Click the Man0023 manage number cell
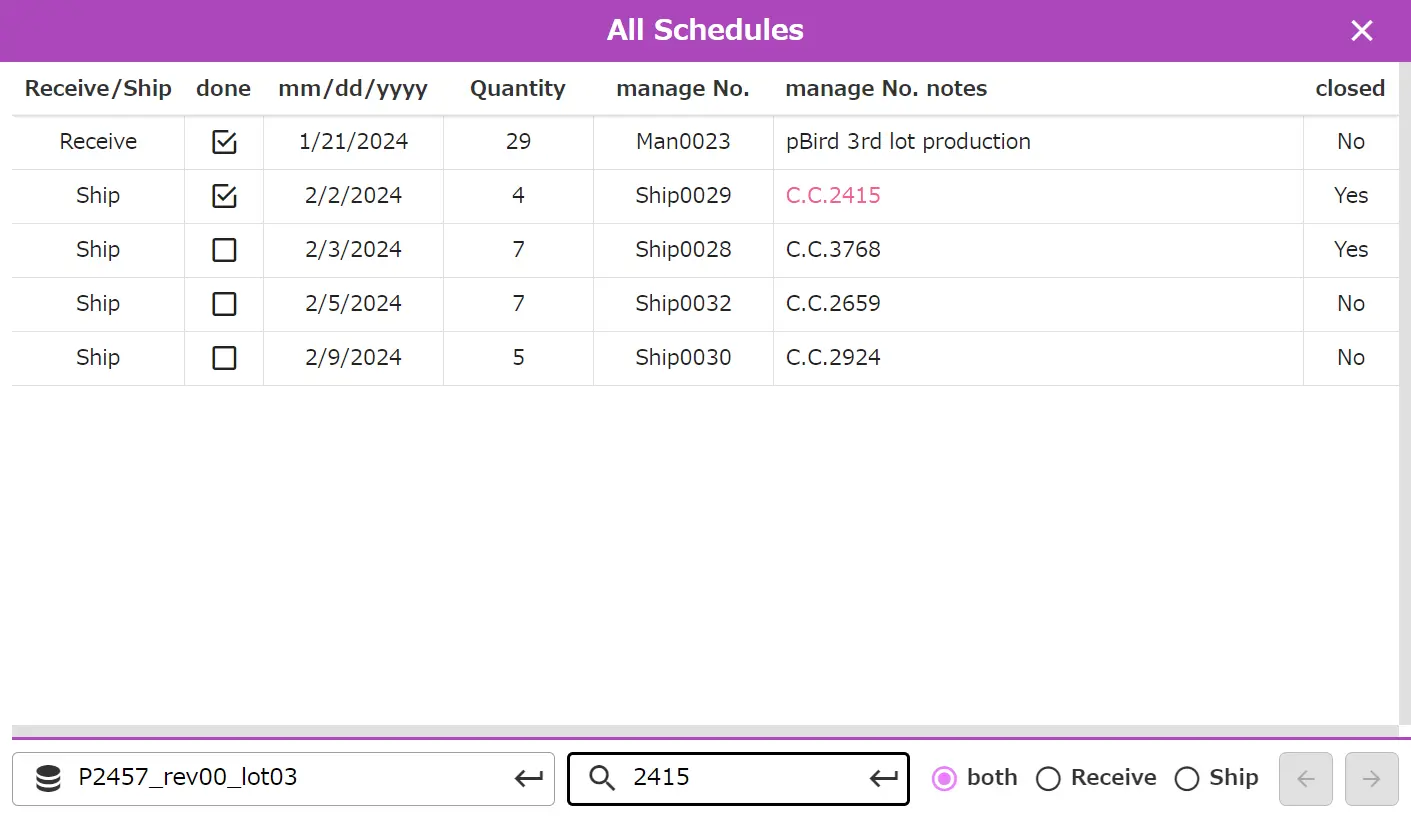Screen dimensions: 1411x818 pyautogui.click(x=683, y=142)
